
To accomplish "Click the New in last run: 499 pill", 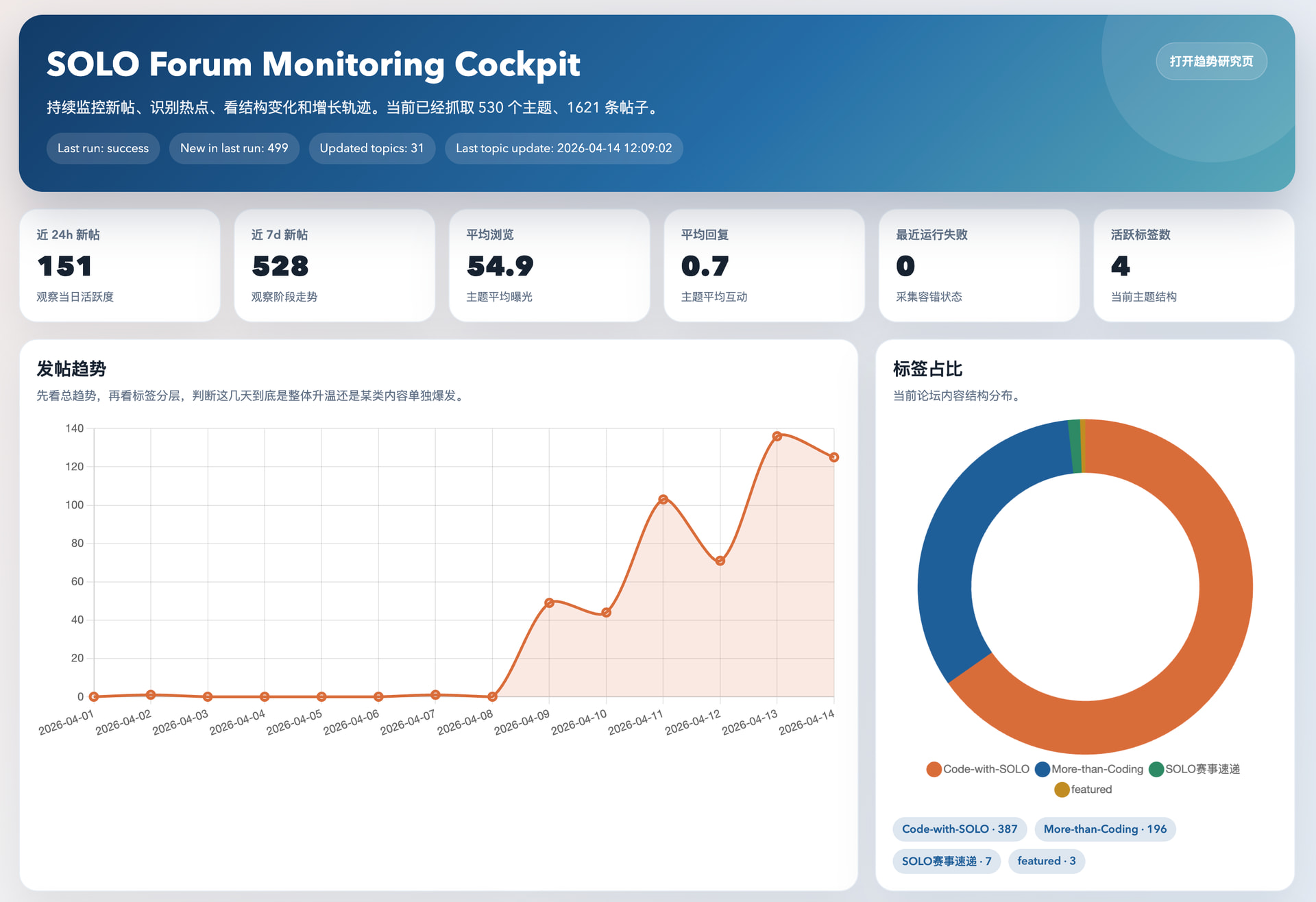I will click(234, 148).
